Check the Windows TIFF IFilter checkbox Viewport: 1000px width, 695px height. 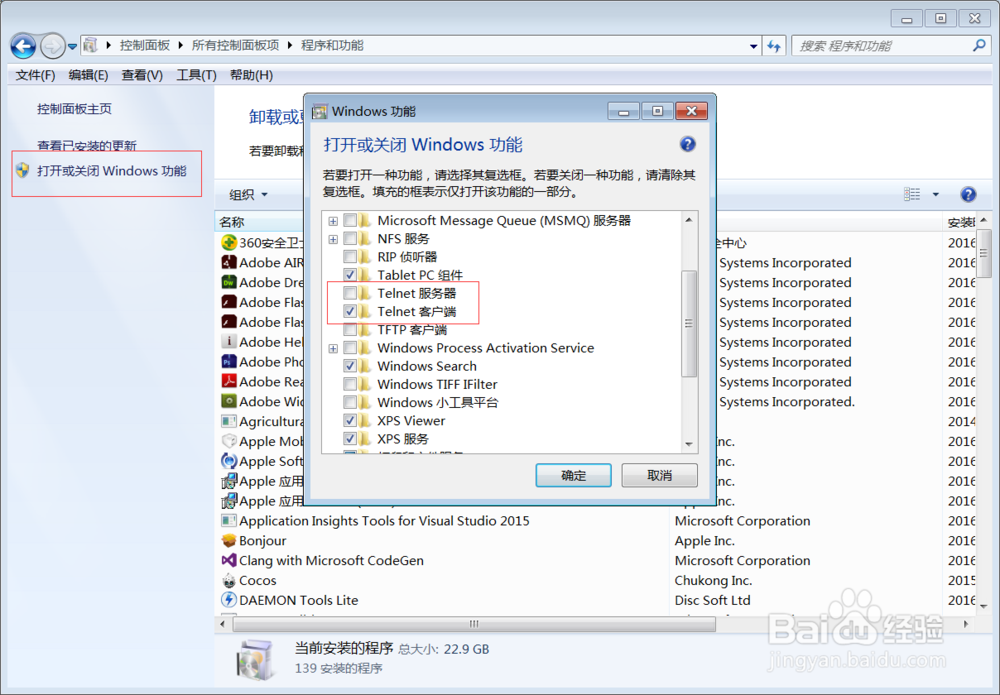(349, 384)
